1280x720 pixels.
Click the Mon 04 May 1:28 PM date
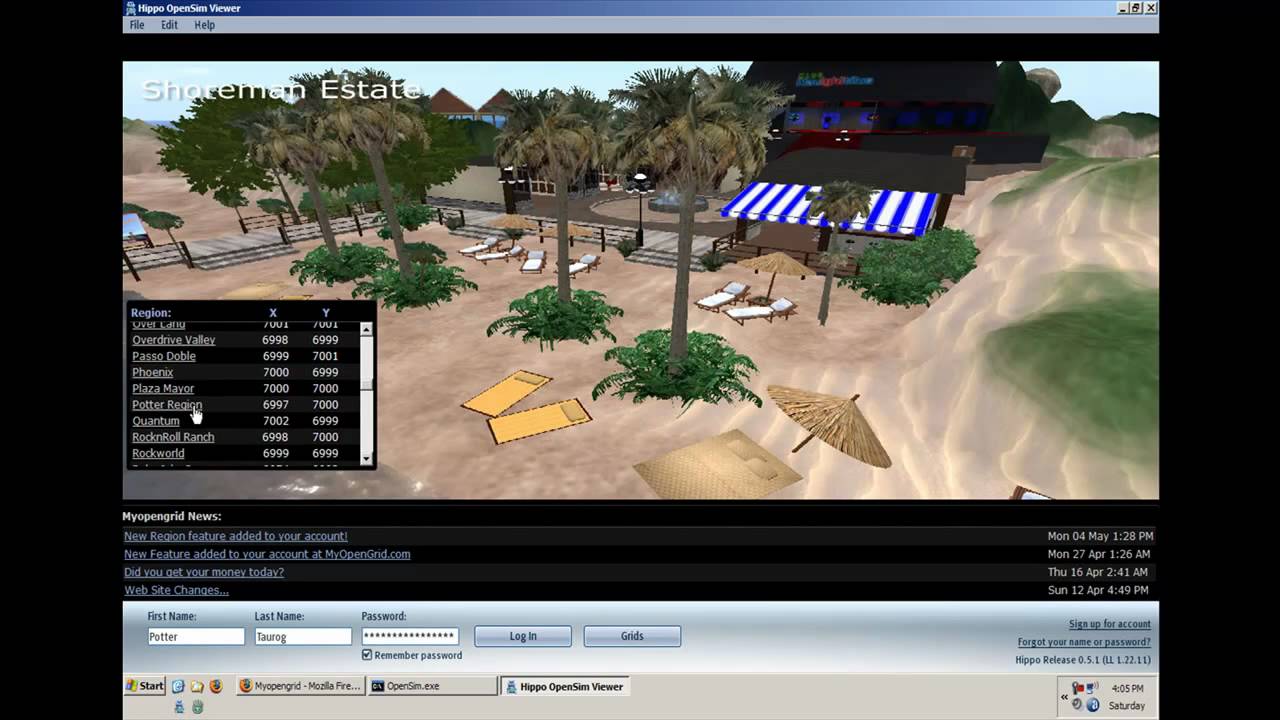(x=1100, y=536)
